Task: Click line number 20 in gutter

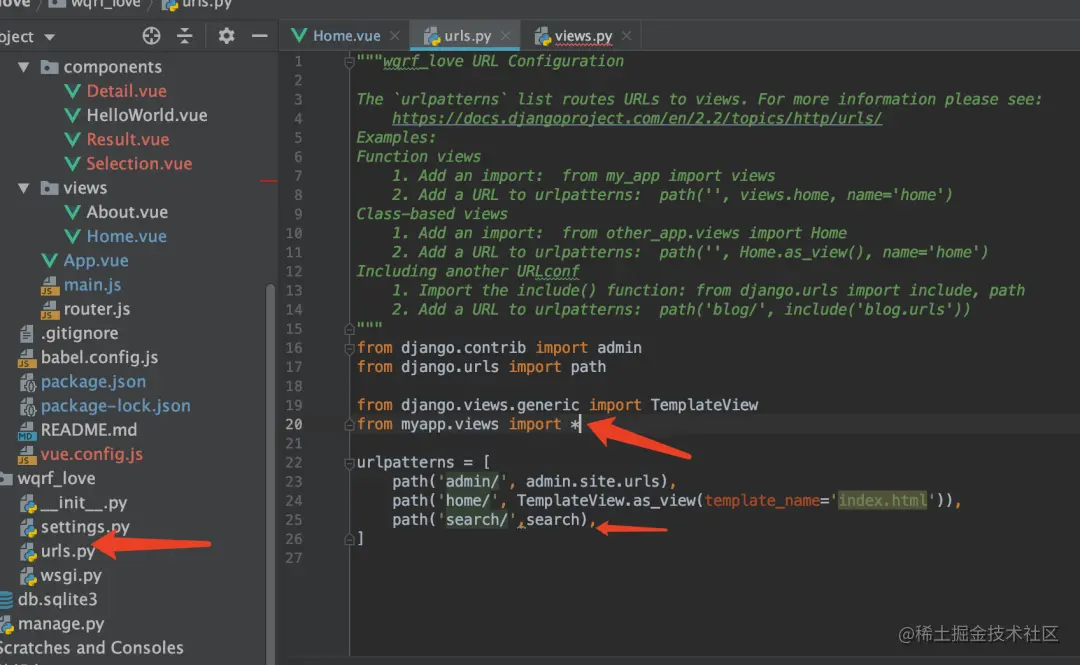Action: (x=294, y=424)
